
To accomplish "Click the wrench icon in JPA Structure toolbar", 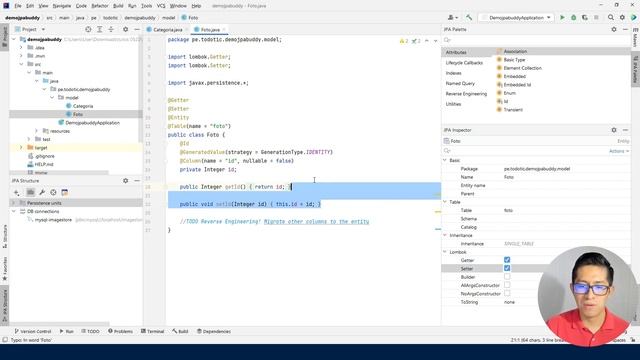I will click(x=42, y=192).
